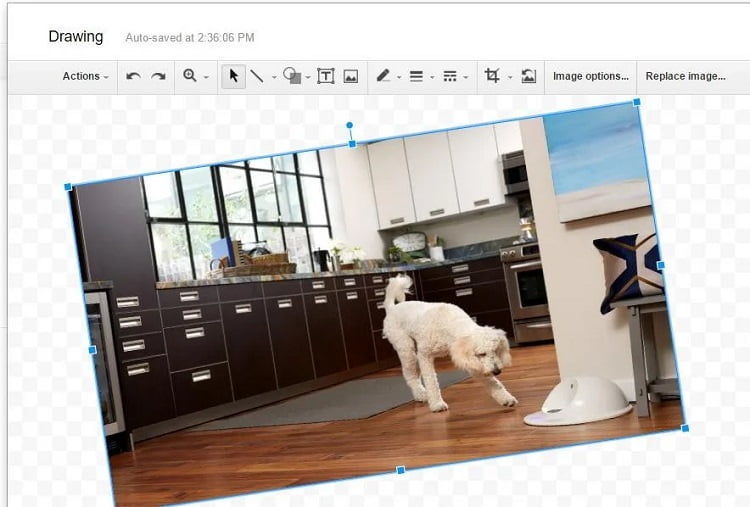Click the right-middle resize handle
750x507 pixels.
661,265
